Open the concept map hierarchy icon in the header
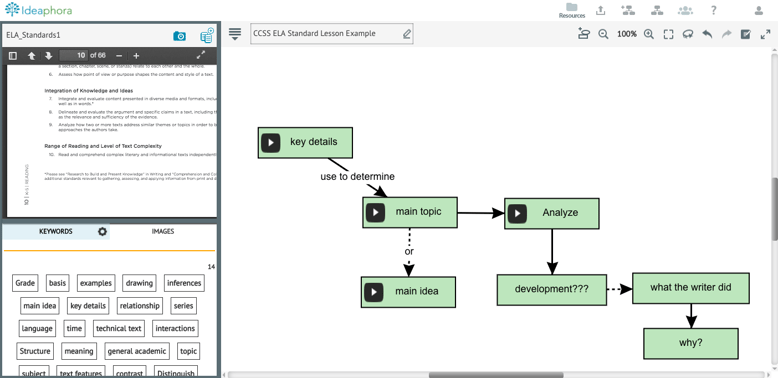Image resolution: width=778 pixels, height=378 pixels. point(657,10)
